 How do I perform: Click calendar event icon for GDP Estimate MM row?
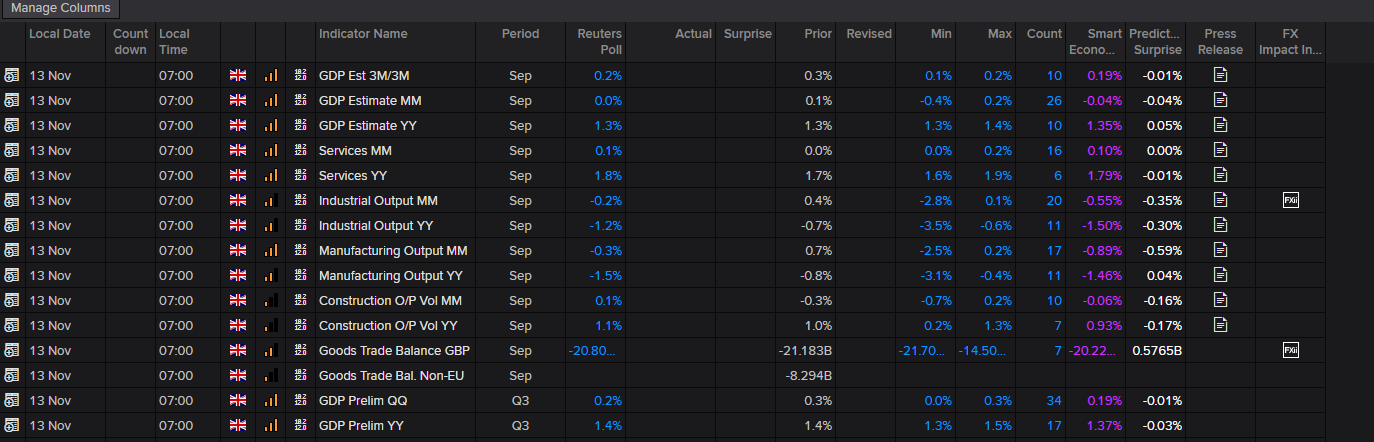12,100
